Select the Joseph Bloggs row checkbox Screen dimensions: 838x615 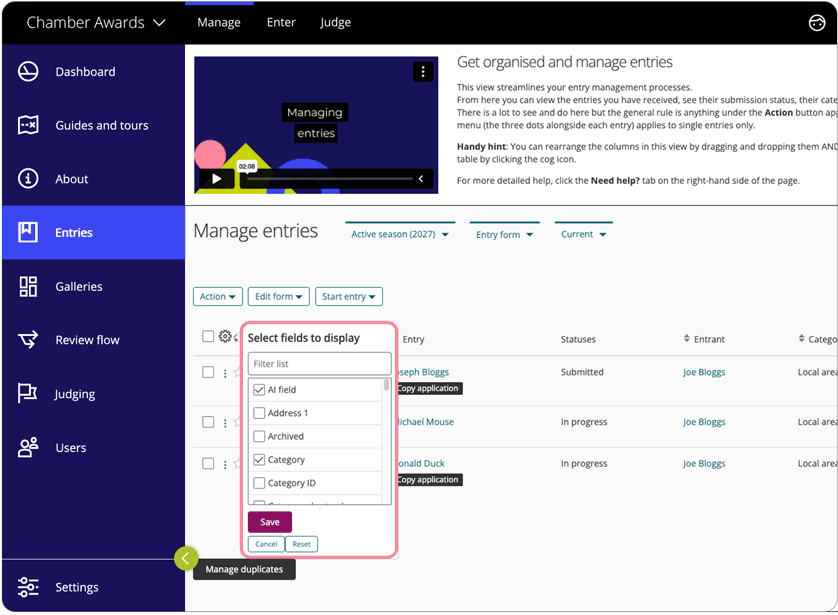pos(208,372)
